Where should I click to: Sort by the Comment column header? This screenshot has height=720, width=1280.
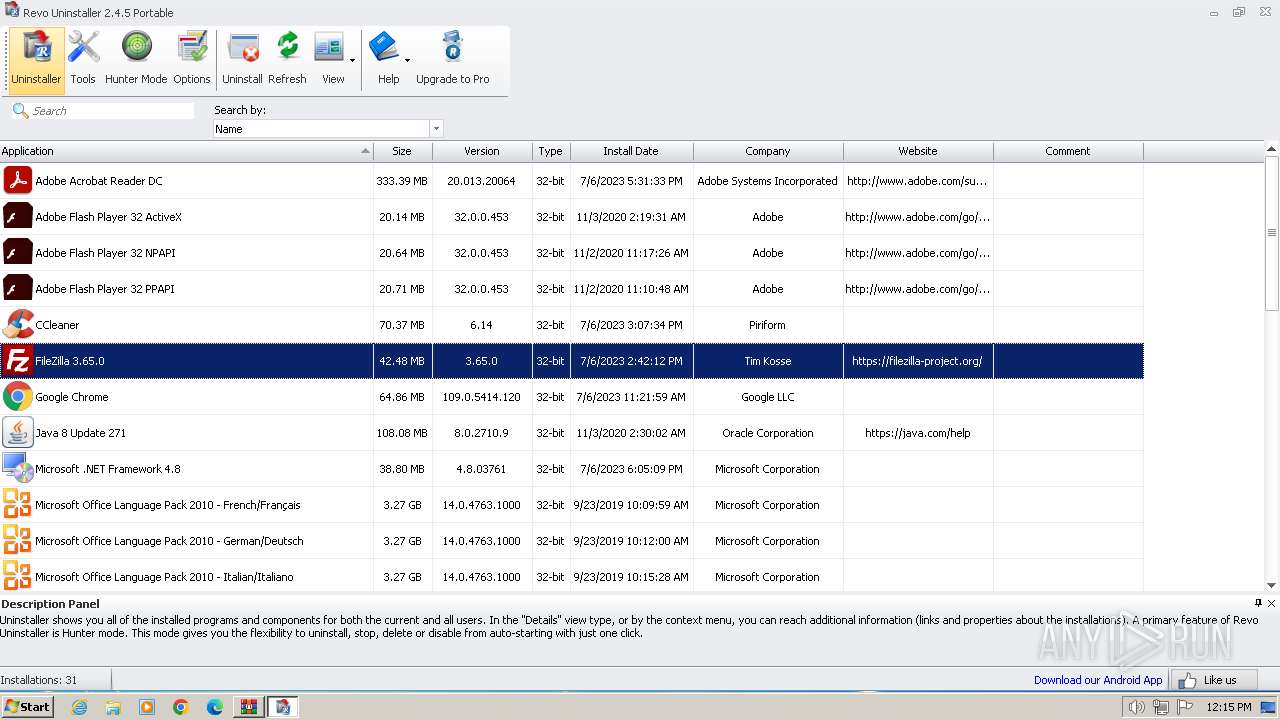click(x=1068, y=151)
